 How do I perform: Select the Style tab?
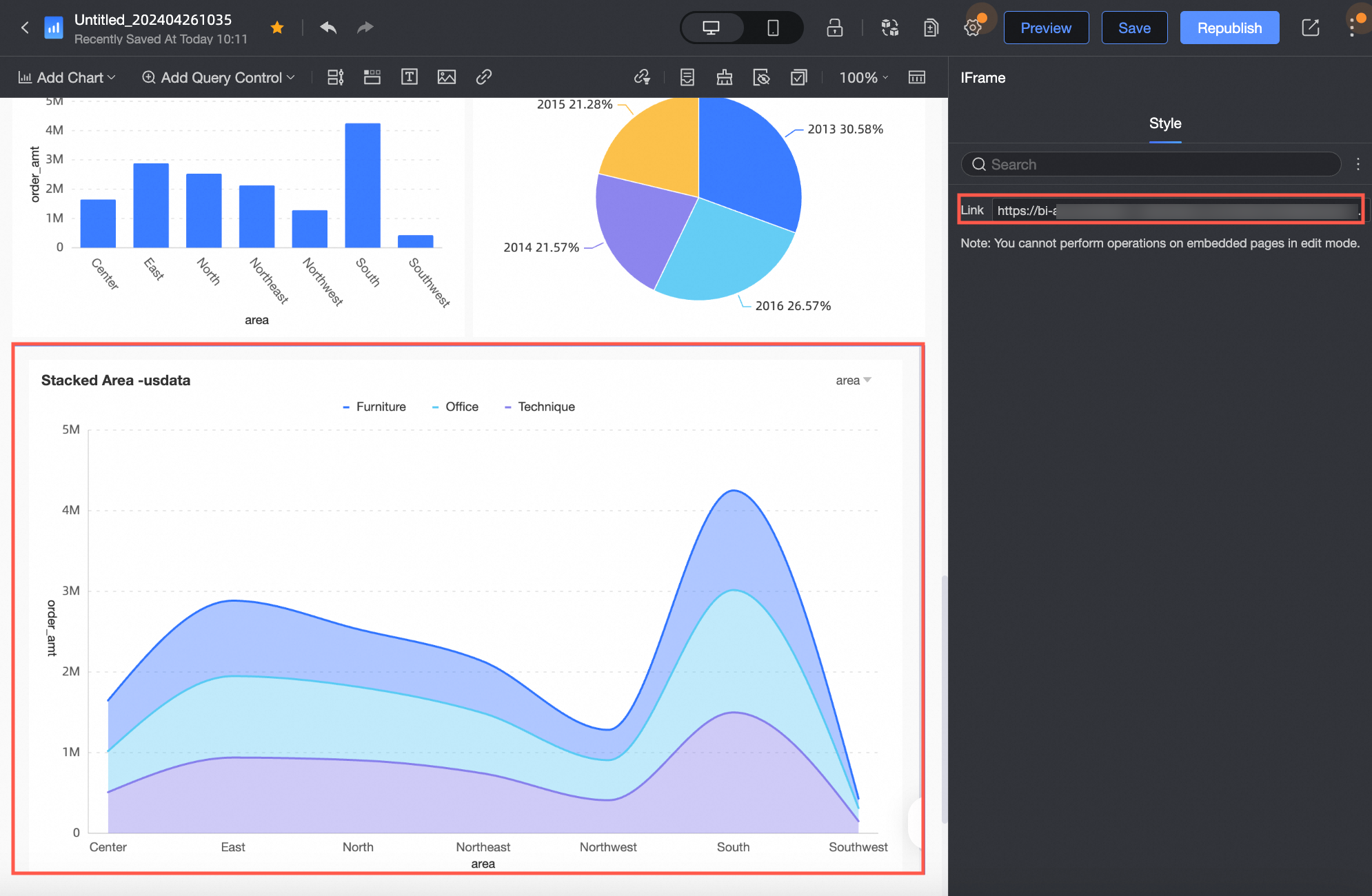point(1165,123)
